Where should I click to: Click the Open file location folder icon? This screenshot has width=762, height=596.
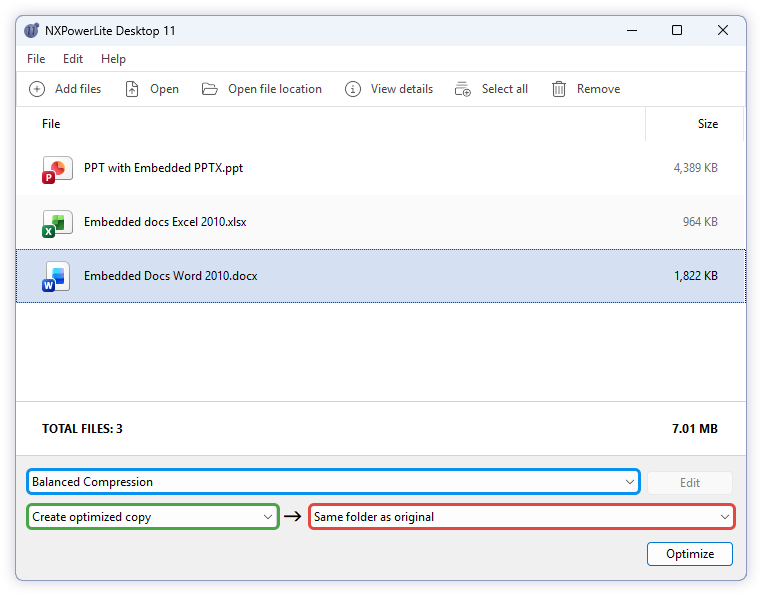coord(209,89)
